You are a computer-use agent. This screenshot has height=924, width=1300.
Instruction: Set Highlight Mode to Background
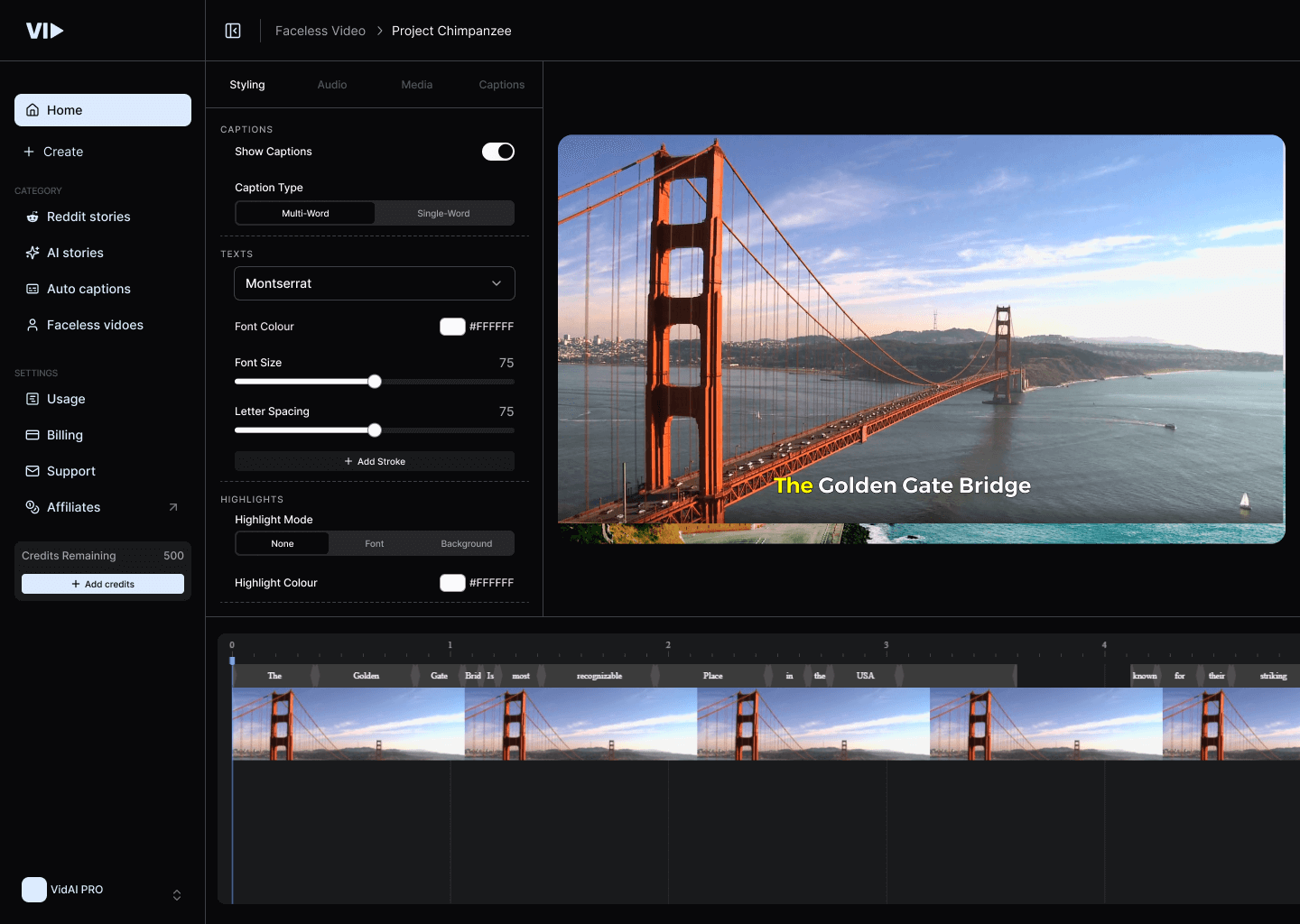coord(466,544)
